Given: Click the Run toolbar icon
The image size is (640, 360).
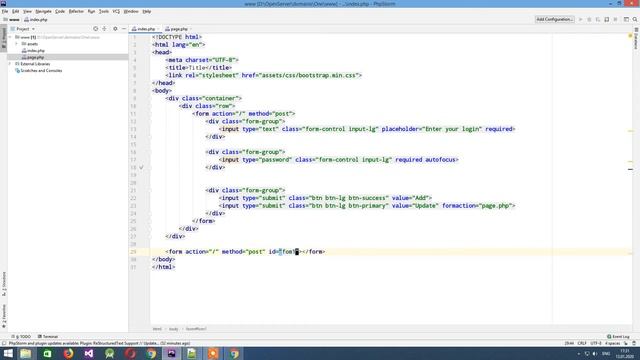Looking at the screenshot, I should [580, 19].
